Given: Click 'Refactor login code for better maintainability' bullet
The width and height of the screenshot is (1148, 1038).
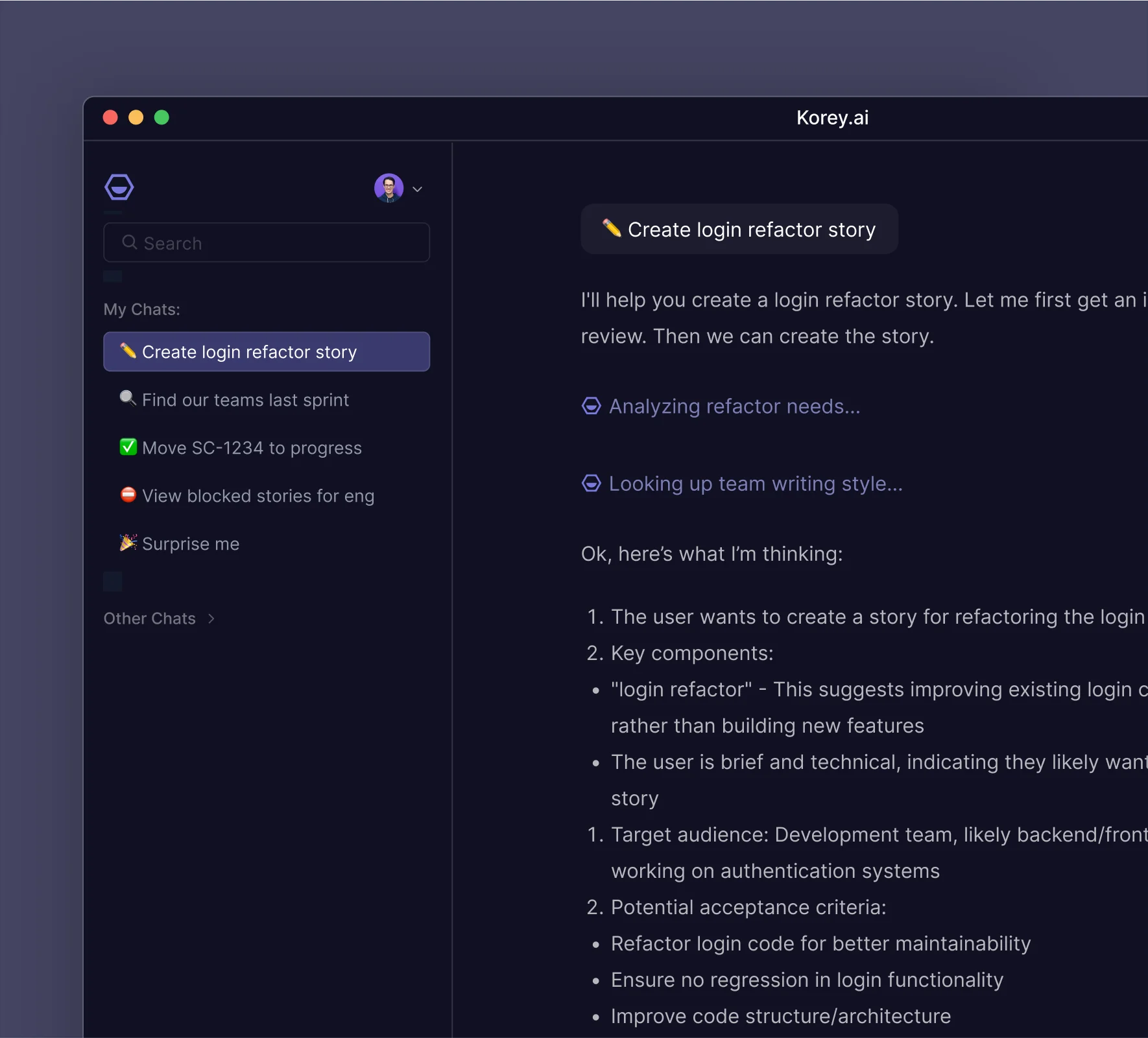Looking at the screenshot, I should point(820,943).
